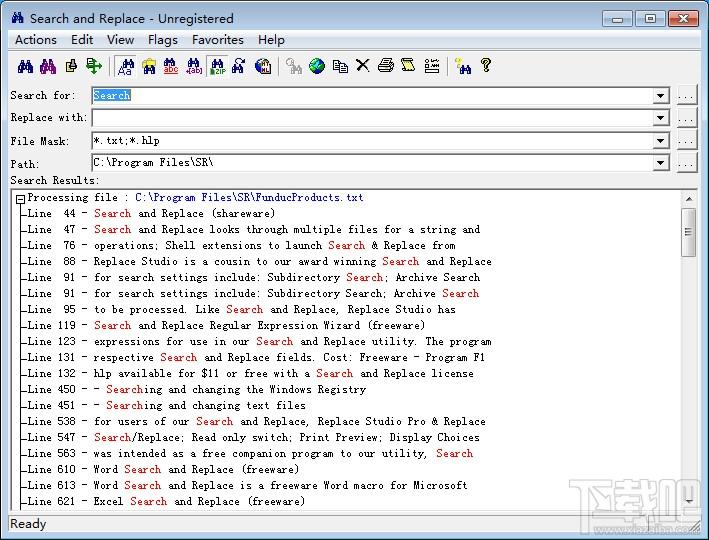Click the black X delete icon
This screenshot has width=709, height=540.
[x=363, y=66]
